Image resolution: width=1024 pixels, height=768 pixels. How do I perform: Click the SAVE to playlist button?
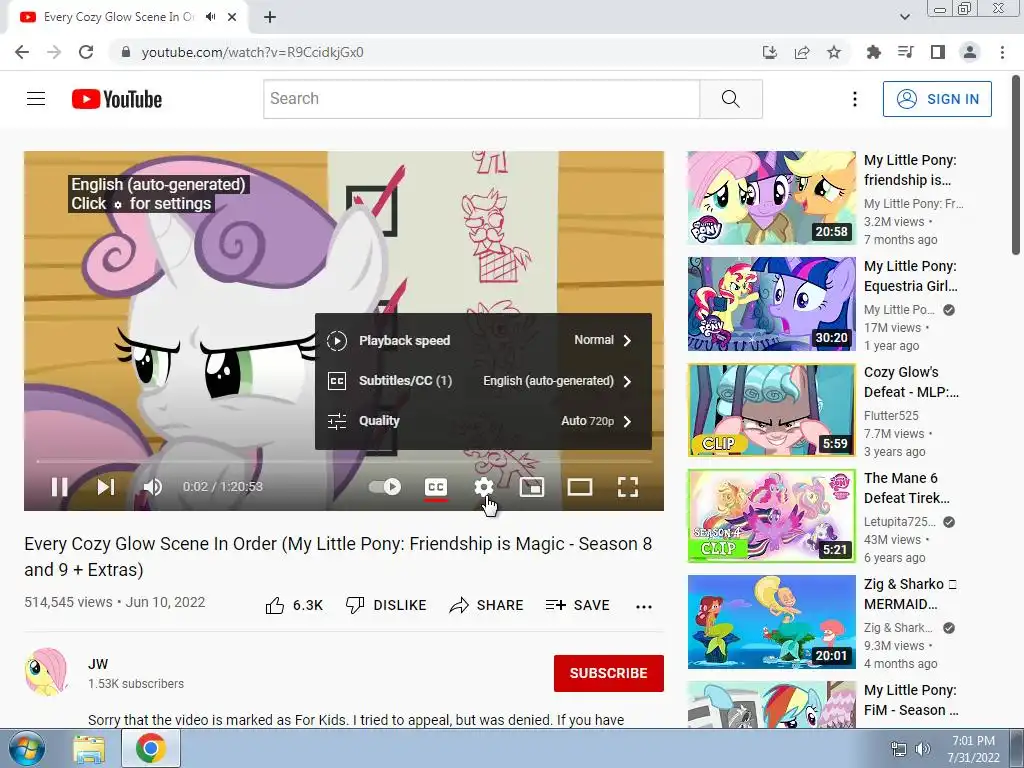(x=578, y=605)
